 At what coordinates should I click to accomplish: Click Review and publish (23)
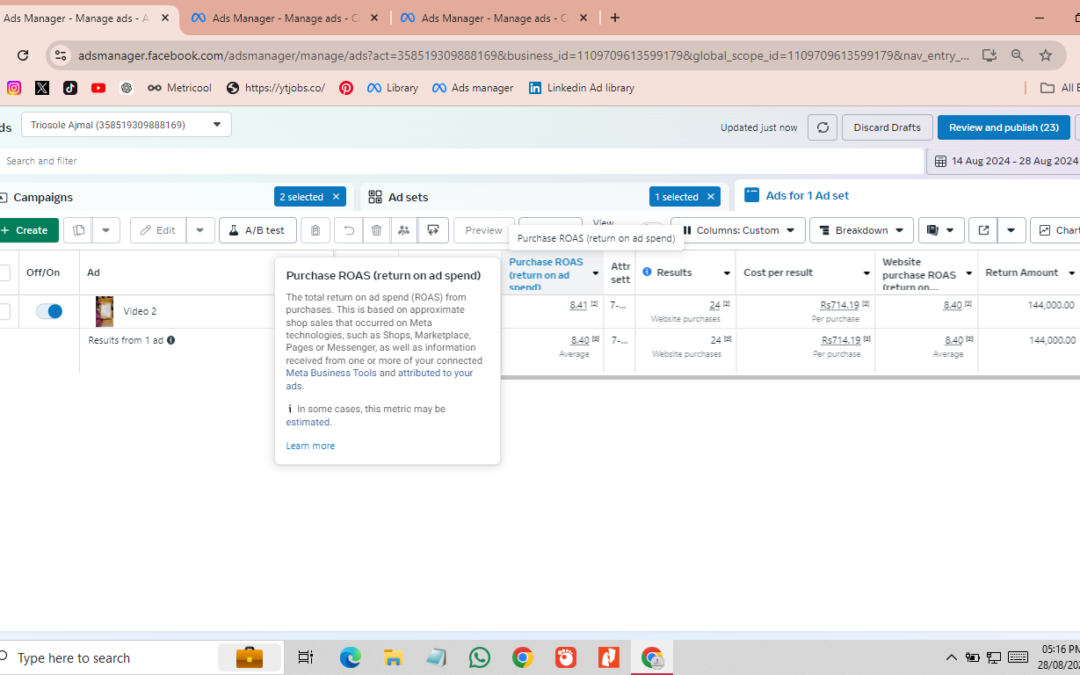click(x=1004, y=127)
